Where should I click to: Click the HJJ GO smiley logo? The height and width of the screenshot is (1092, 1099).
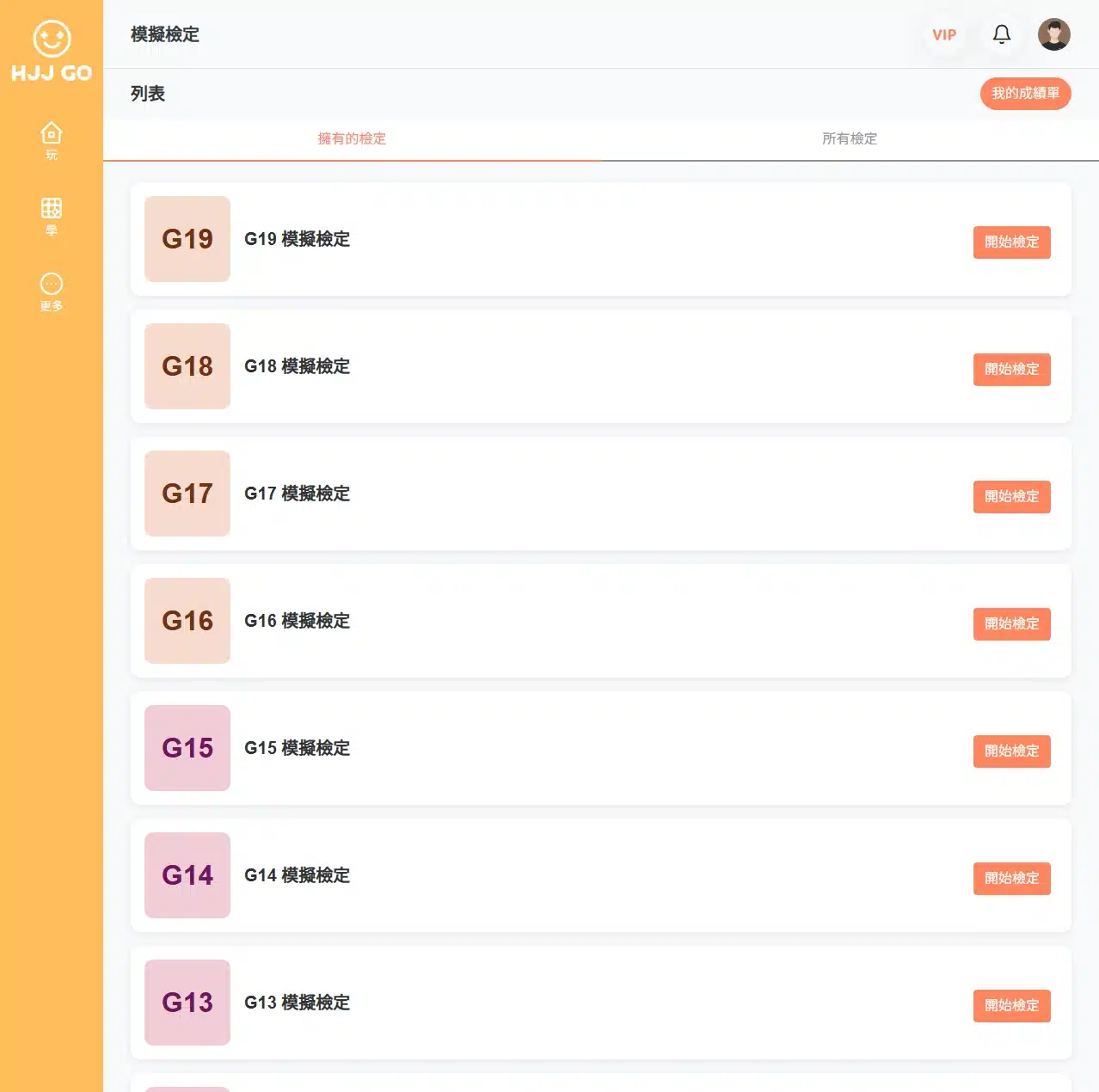point(52,51)
